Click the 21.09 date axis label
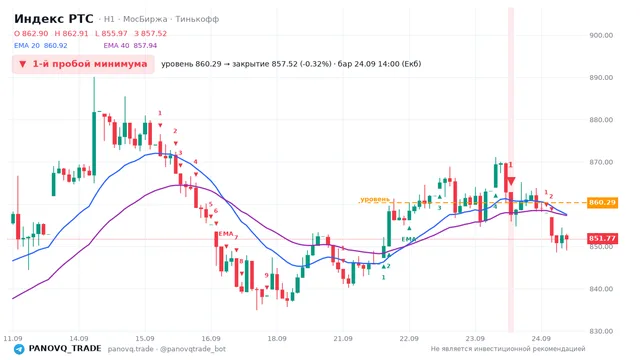 pyautogui.click(x=343, y=339)
